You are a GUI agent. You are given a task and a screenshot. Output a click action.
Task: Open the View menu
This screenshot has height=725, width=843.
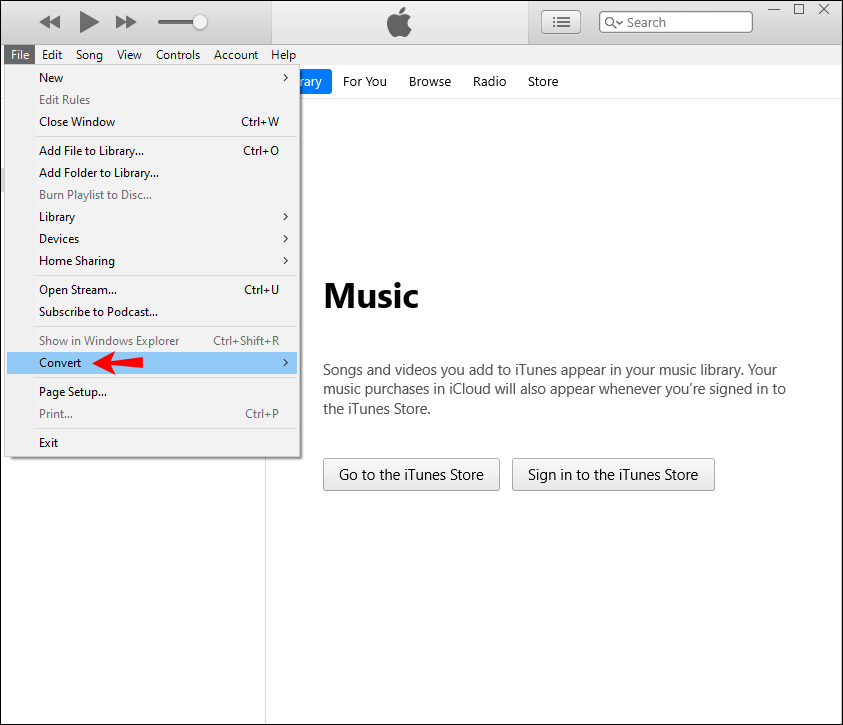tap(129, 55)
